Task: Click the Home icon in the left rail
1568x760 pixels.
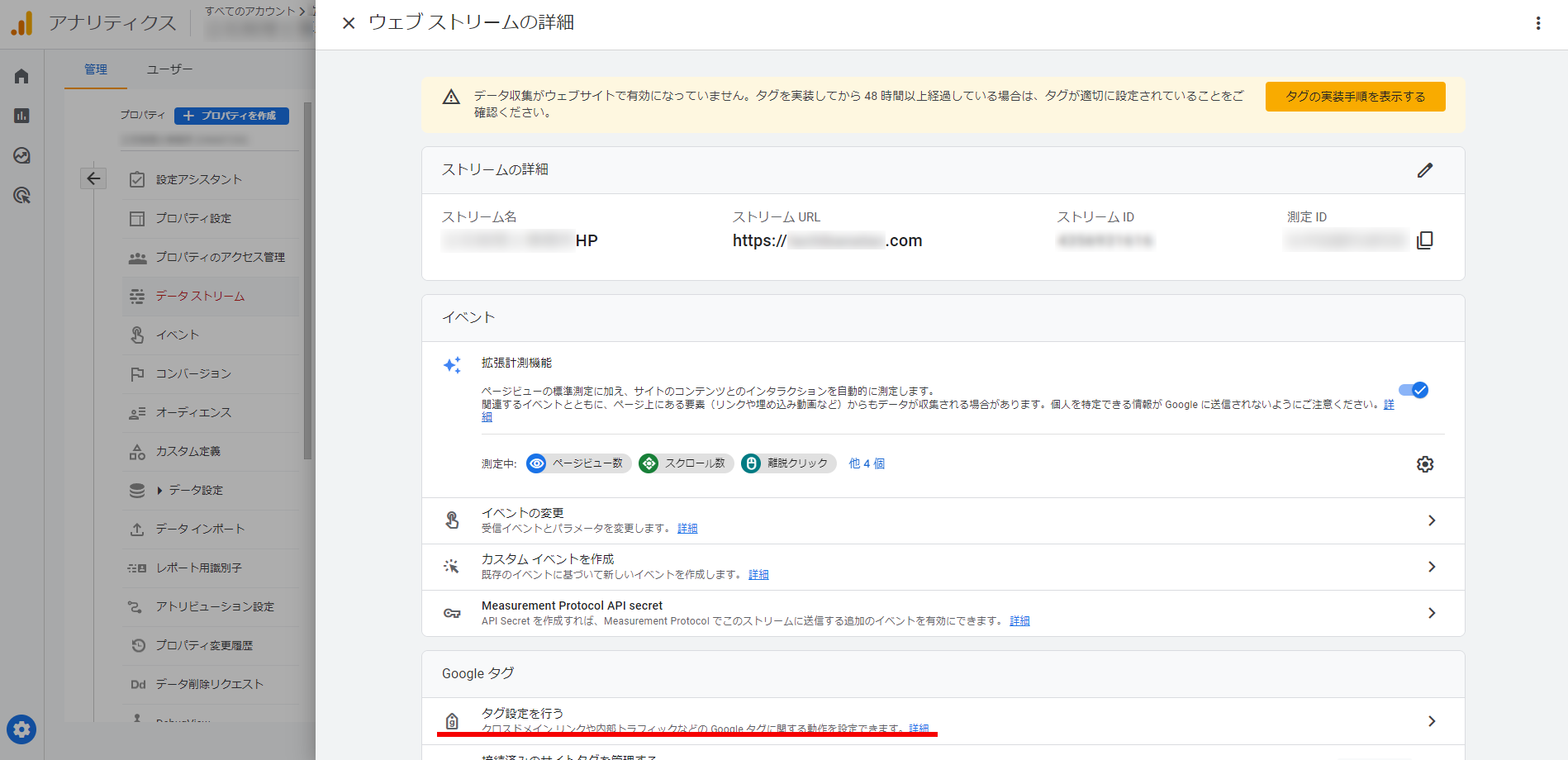Action: tap(21, 76)
